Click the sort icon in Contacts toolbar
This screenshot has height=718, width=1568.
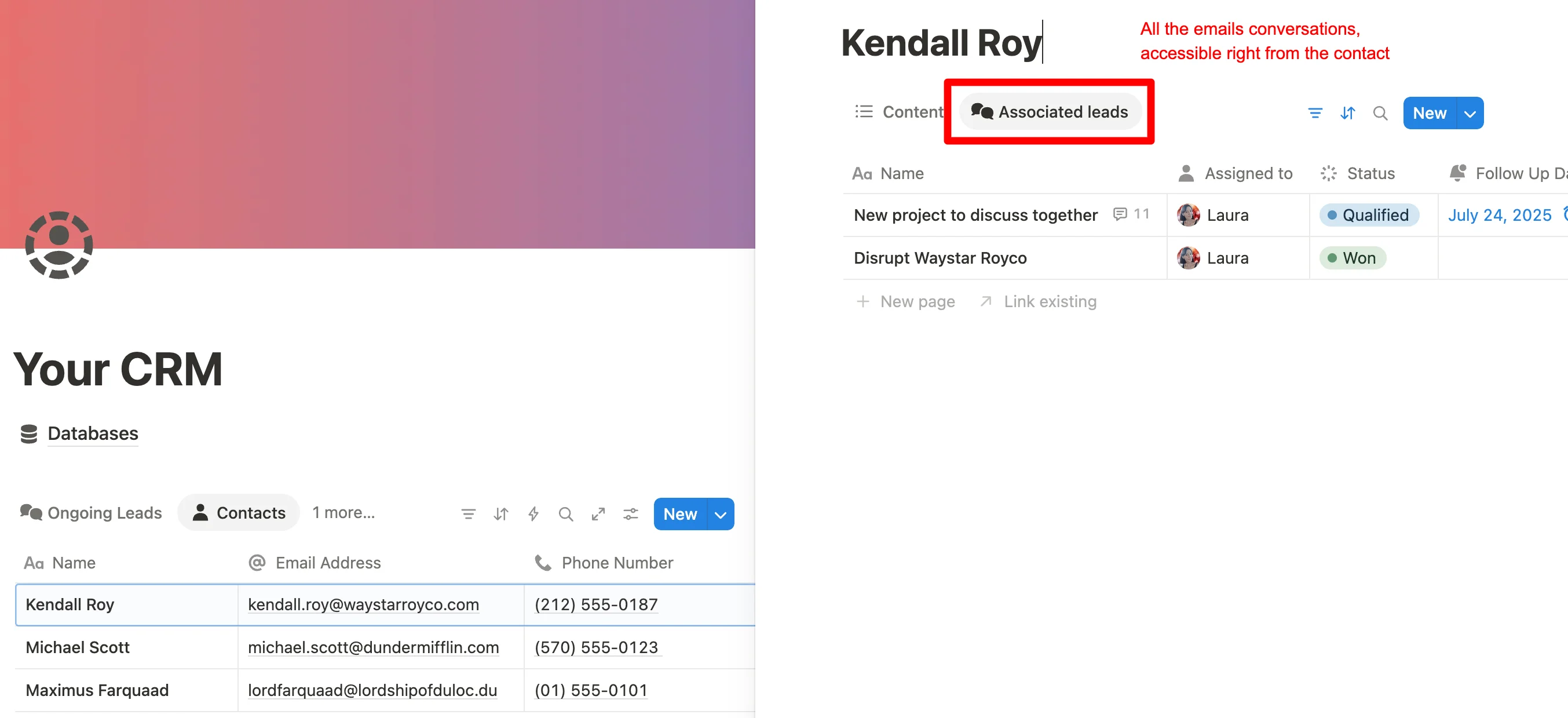coord(500,514)
